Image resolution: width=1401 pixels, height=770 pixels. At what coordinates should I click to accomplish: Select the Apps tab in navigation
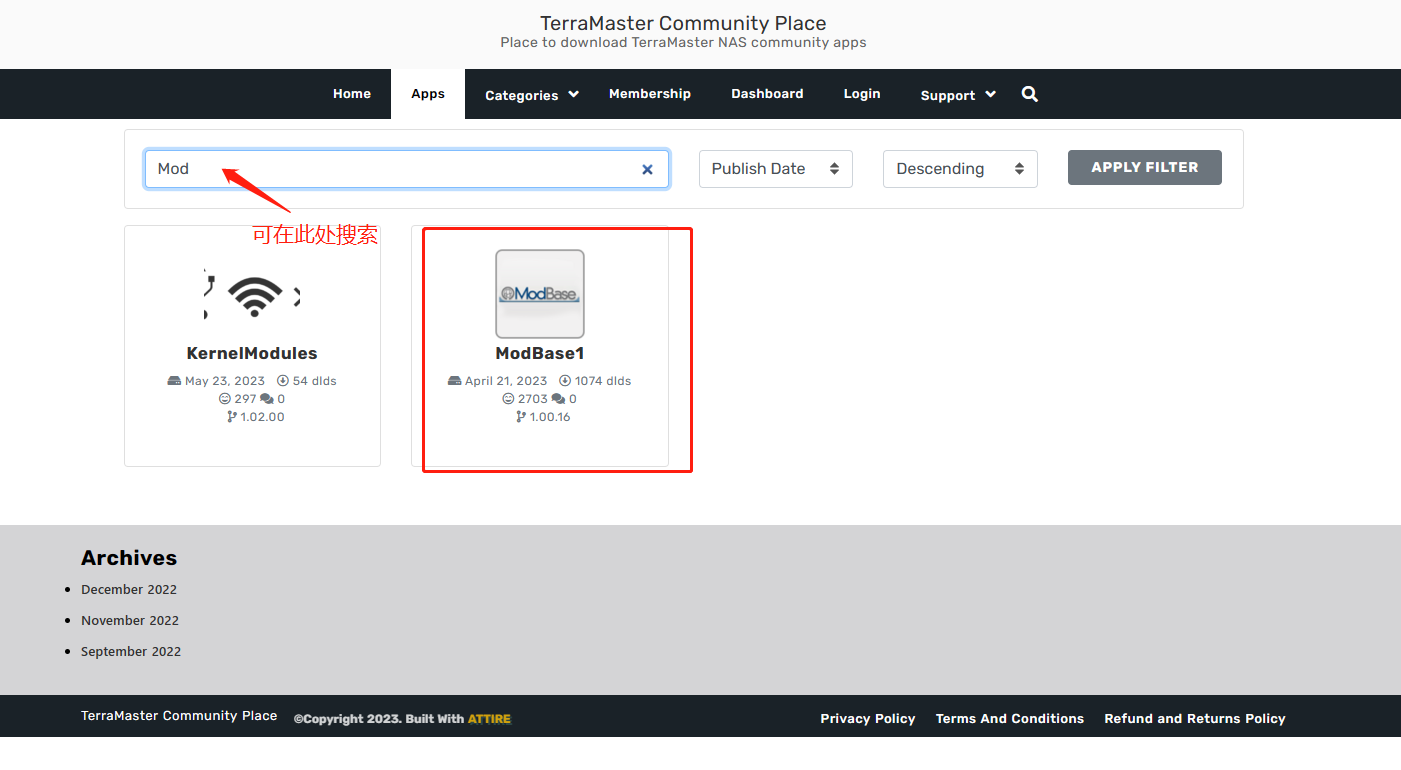pos(428,94)
